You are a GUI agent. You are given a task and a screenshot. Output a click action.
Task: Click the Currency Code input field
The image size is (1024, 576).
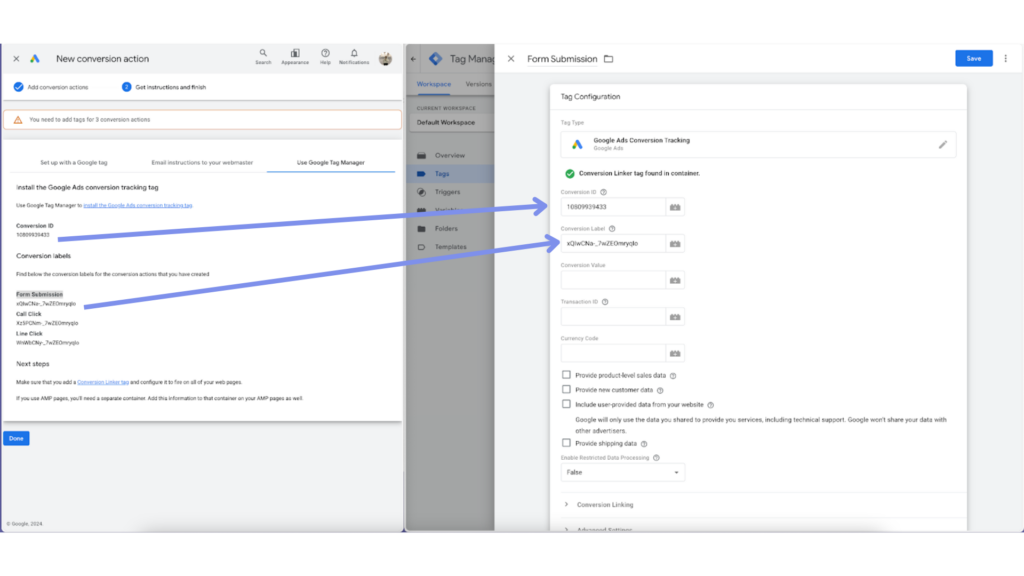(613, 353)
